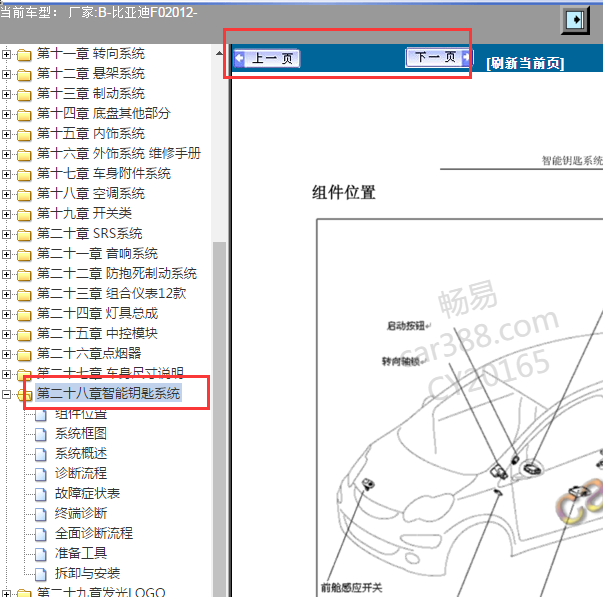Expand 第十三章 制动系统 tree node
This screenshot has width=603, height=597.
(7, 94)
